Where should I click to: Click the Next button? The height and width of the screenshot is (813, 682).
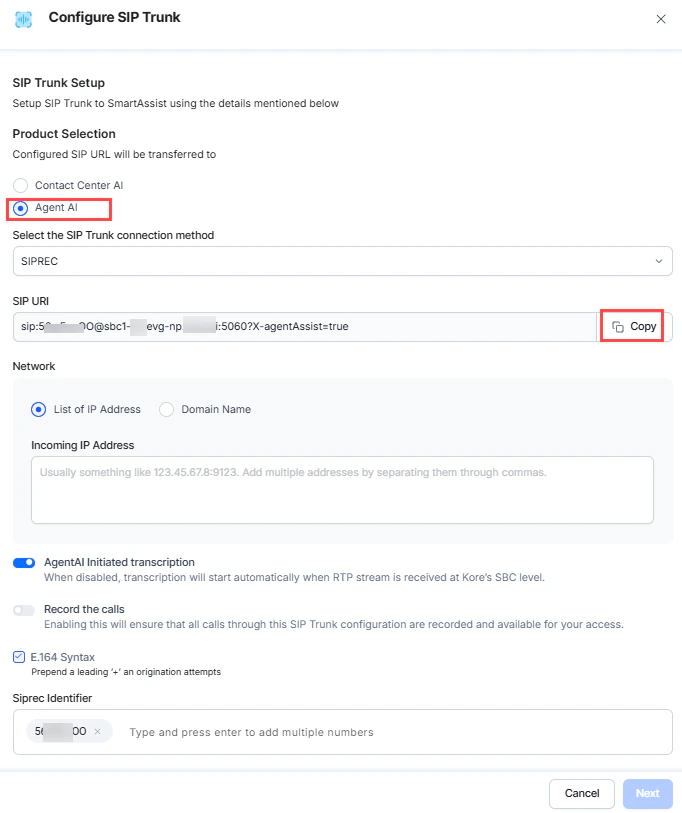click(x=647, y=793)
